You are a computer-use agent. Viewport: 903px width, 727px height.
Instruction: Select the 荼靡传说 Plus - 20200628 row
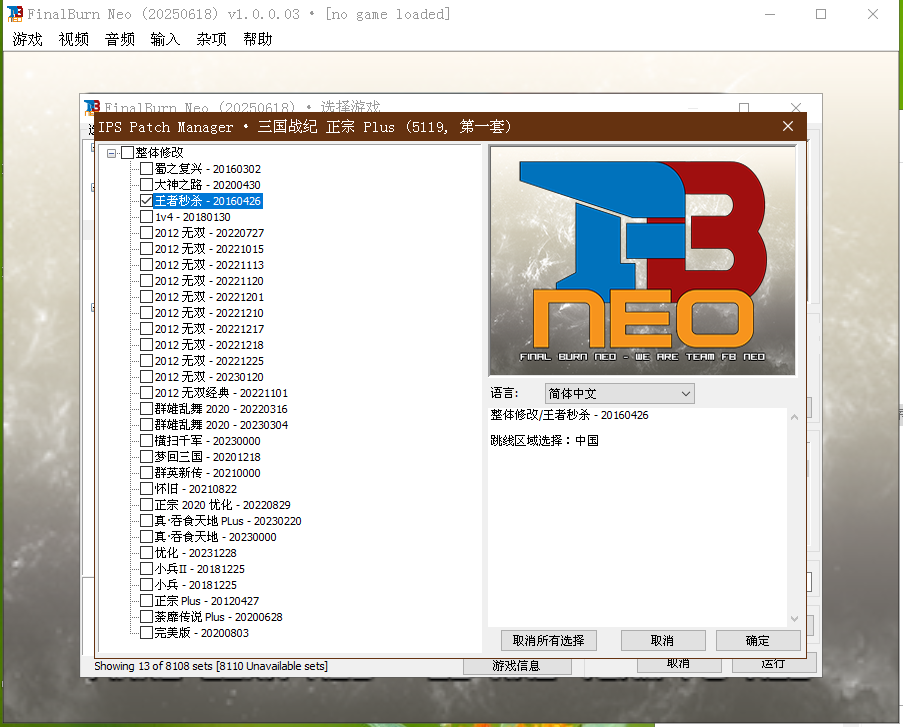pyautogui.click(x=218, y=617)
